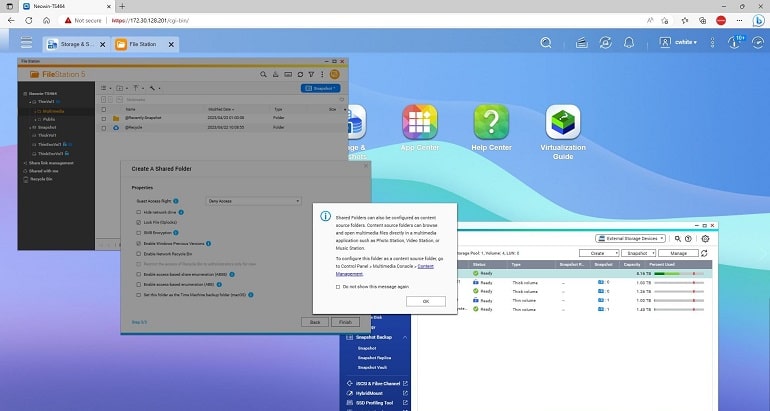Open the view mode dropdown in File Station toolbar
Screen dimensions: 770x411
(x=106, y=88)
